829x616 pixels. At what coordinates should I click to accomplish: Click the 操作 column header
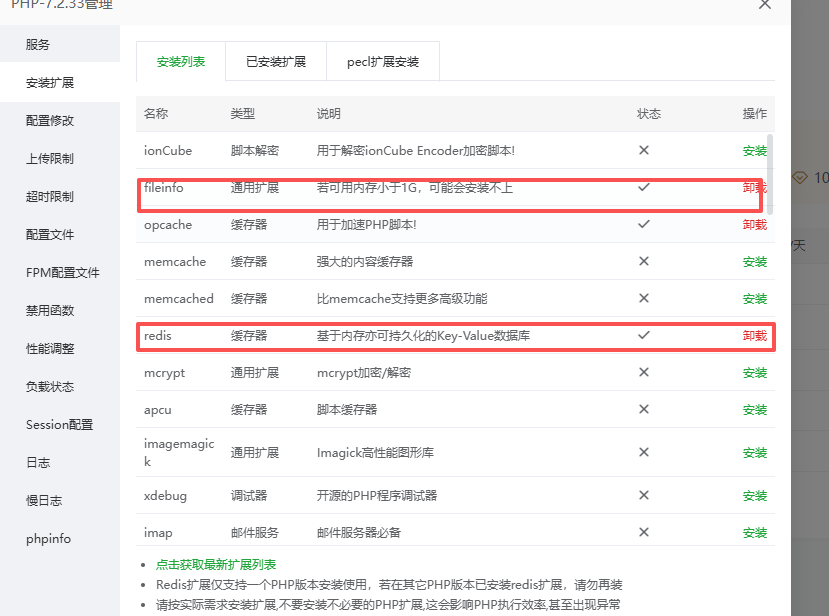click(754, 114)
